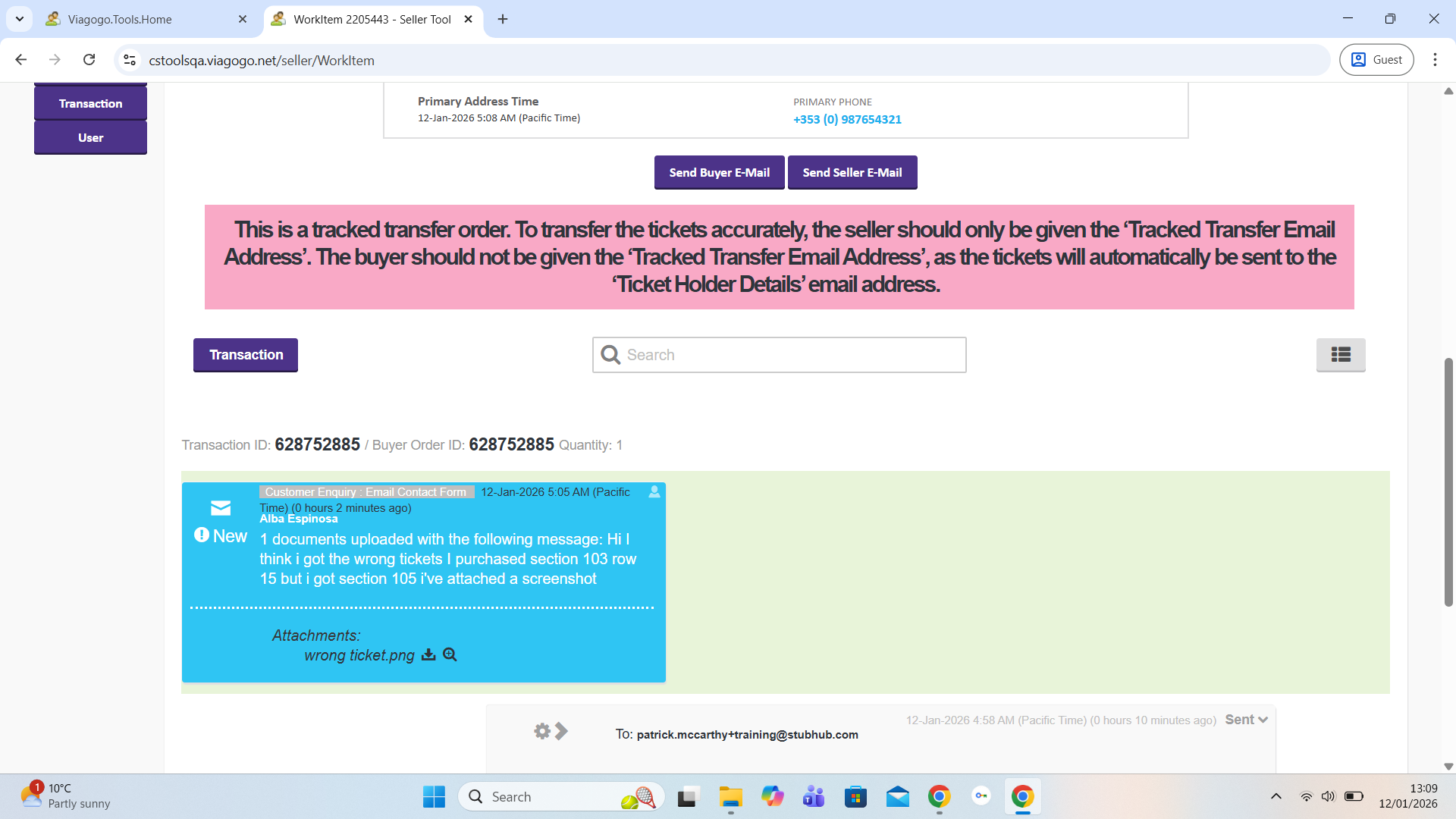This screenshot has width=1456, height=819.
Task: Click Send Seller E-Mail button
Action: (852, 172)
